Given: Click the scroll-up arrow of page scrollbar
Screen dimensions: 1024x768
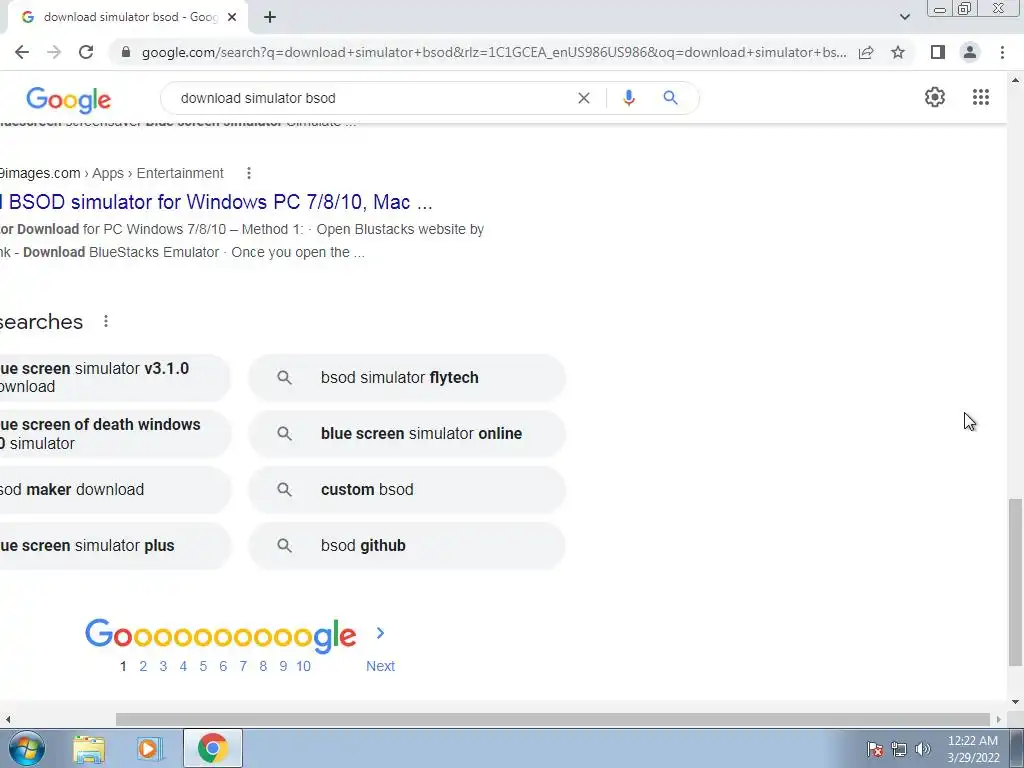Looking at the screenshot, I should pyautogui.click(x=1015, y=80).
